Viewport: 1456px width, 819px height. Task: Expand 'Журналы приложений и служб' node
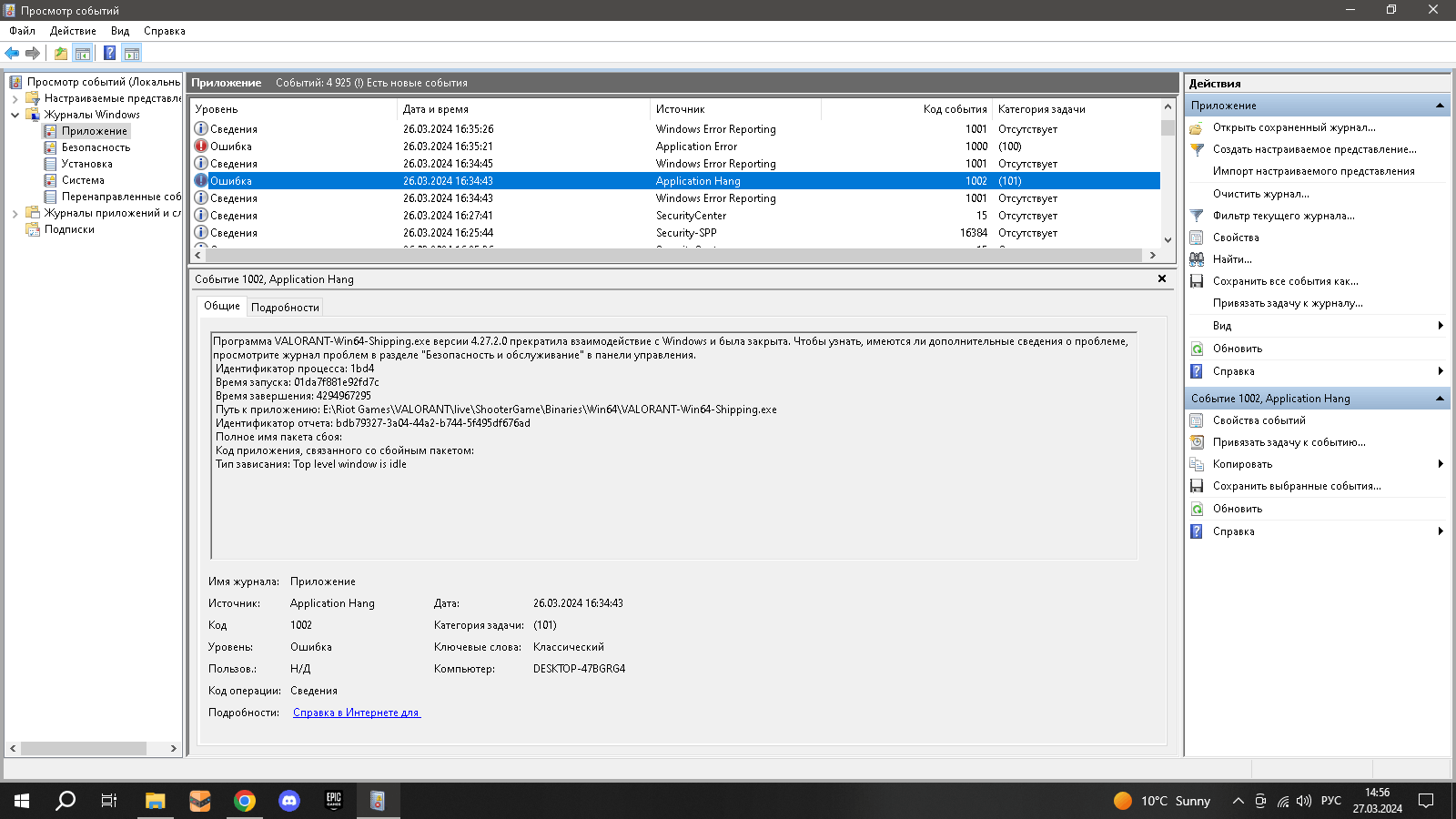click(x=15, y=213)
